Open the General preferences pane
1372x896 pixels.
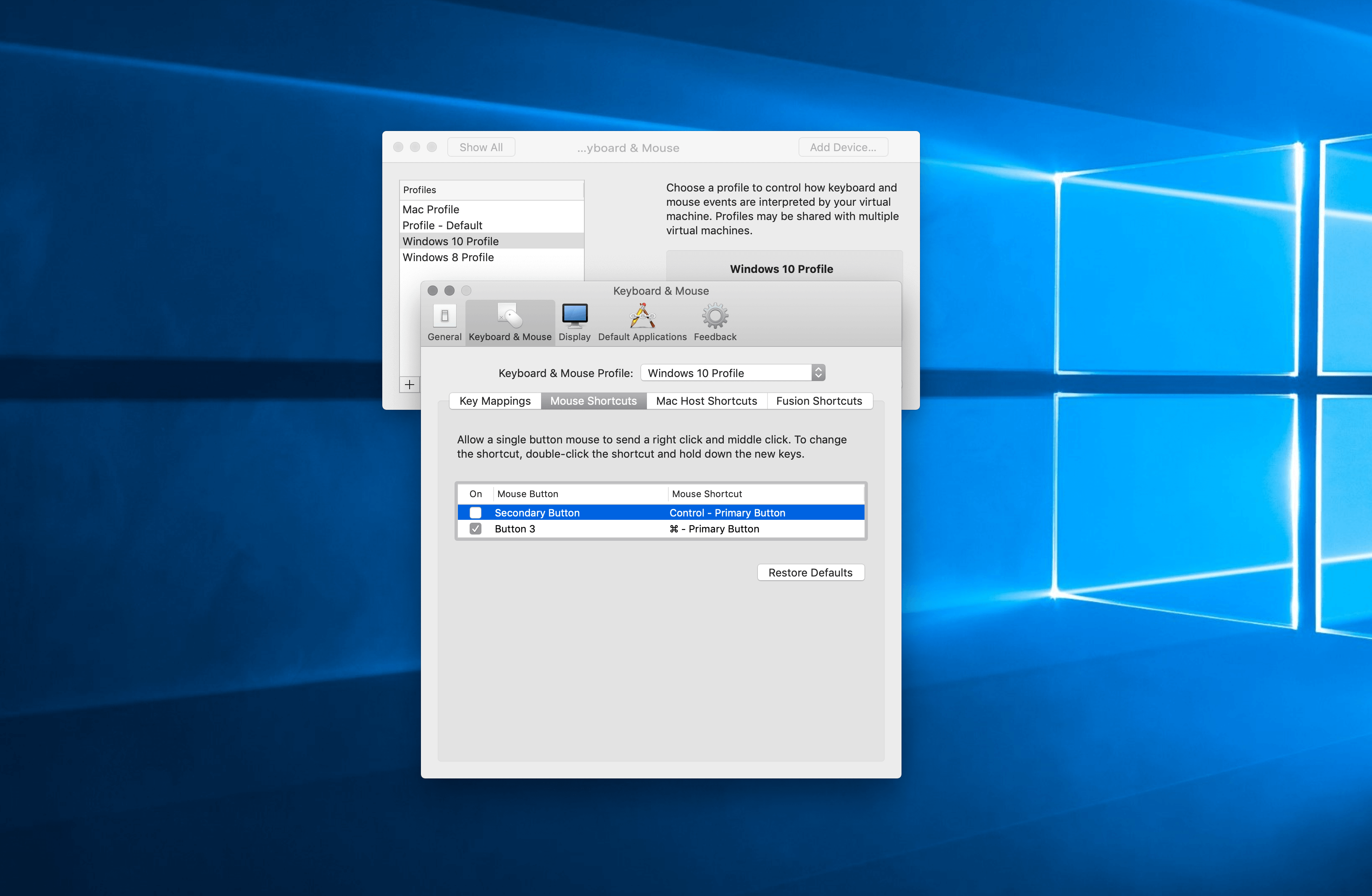coord(444,323)
